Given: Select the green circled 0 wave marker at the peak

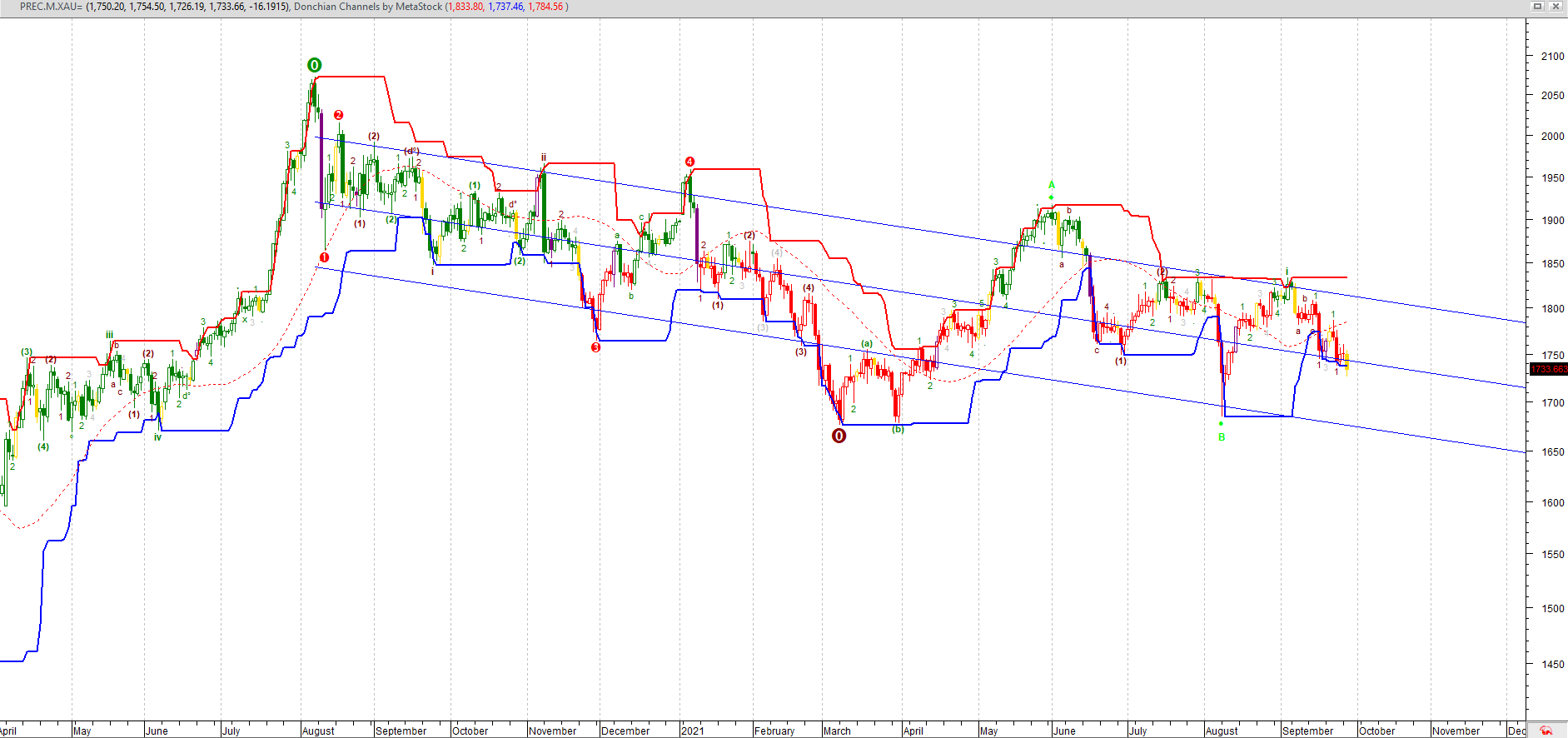Looking at the screenshot, I should pyautogui.click(x=314, y=65).
